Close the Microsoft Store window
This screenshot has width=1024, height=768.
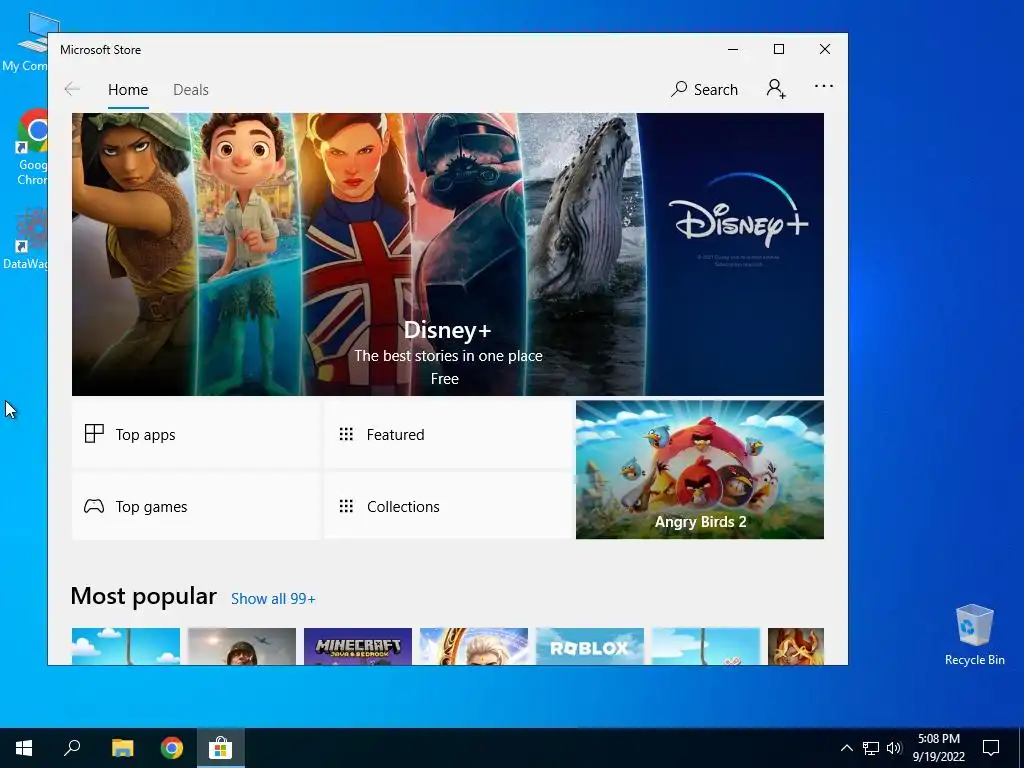[825, 49]
